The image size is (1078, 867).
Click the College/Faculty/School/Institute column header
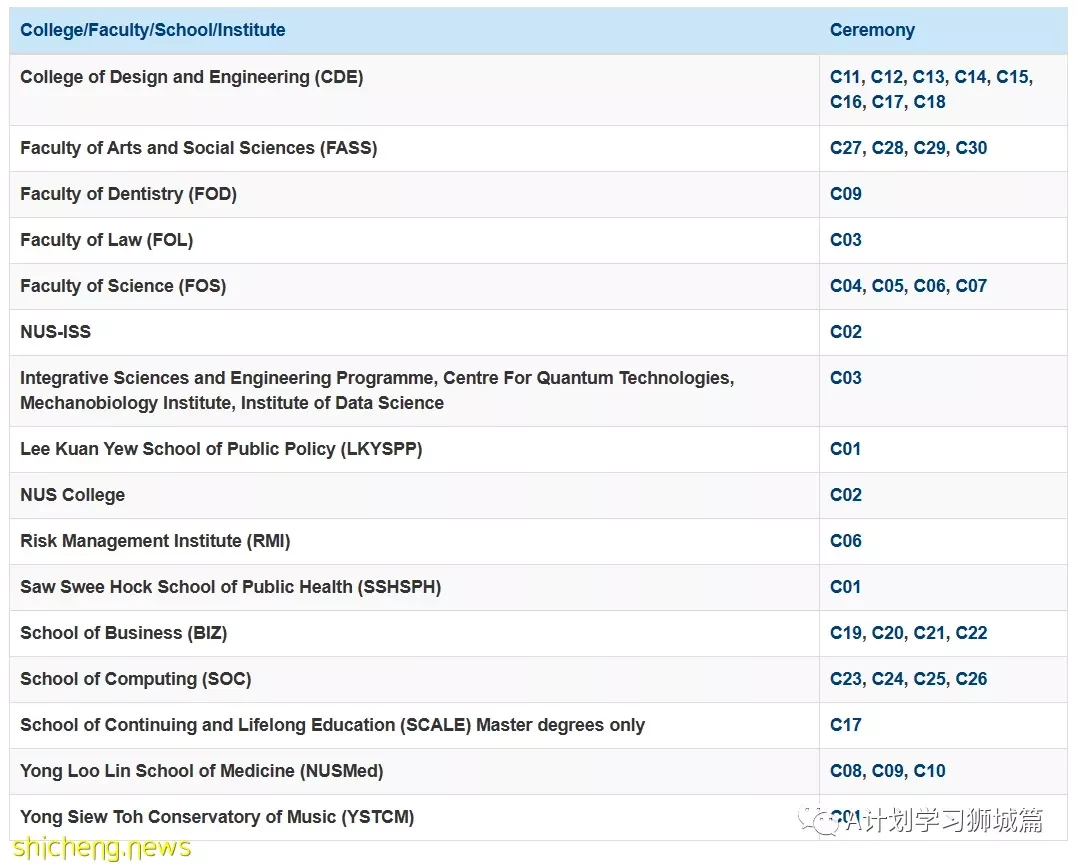153,30
